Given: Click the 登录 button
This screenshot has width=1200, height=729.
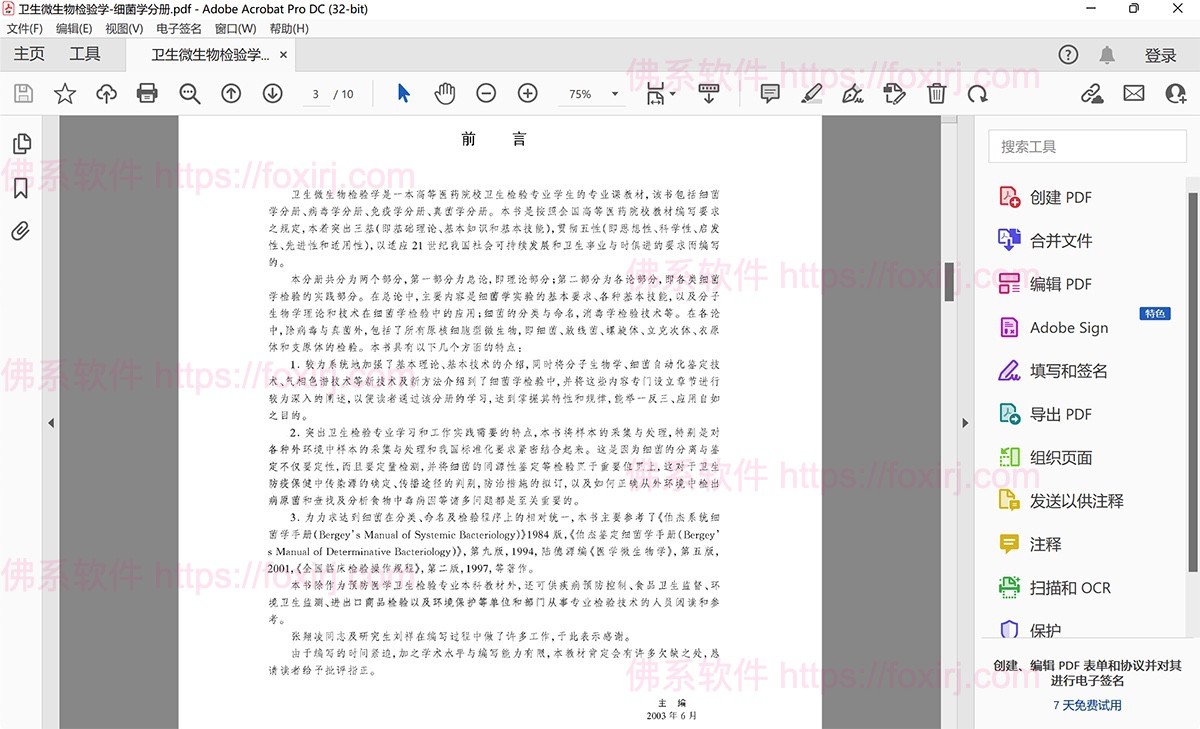Looking at the screenshot, I should coord(1161,55).
